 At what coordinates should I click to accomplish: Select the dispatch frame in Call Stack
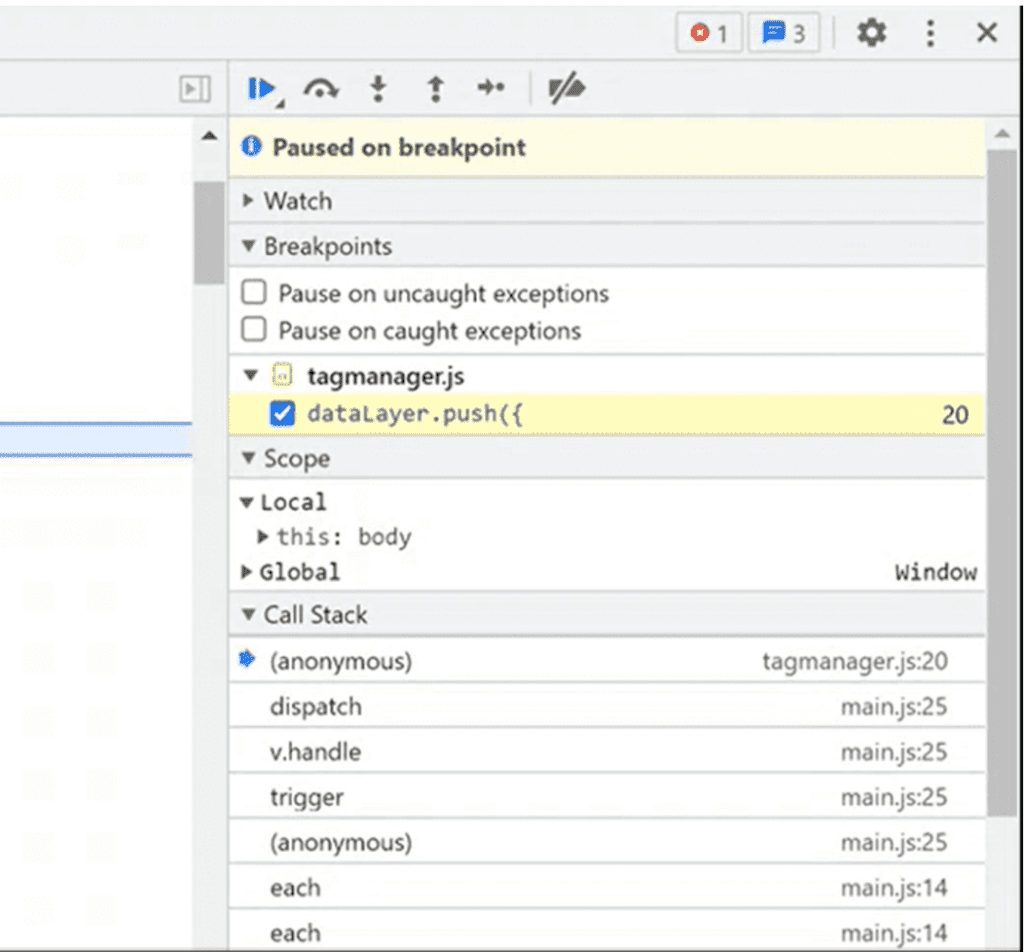coord(316,706)
